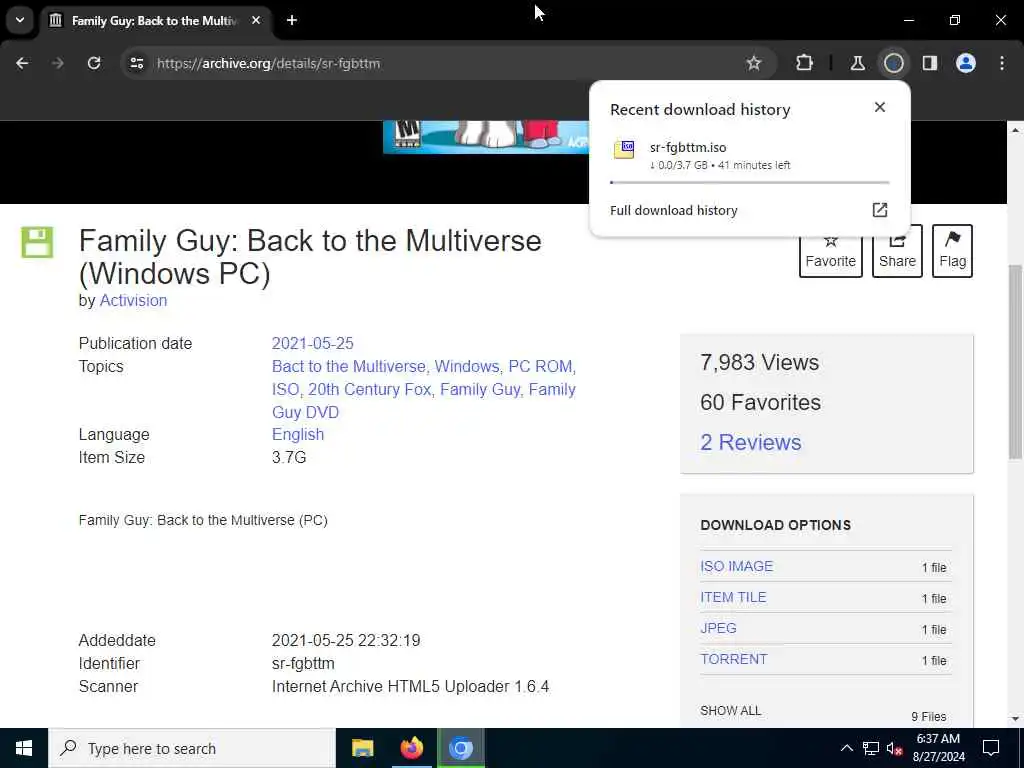Open File Explorer from the taskbar
Screen dimensions: 1024x768
point(362,748)
